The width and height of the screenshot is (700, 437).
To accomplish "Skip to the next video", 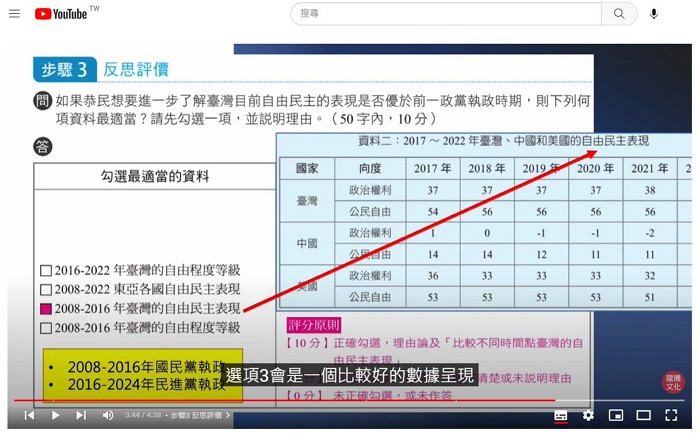I will [81, 415].
